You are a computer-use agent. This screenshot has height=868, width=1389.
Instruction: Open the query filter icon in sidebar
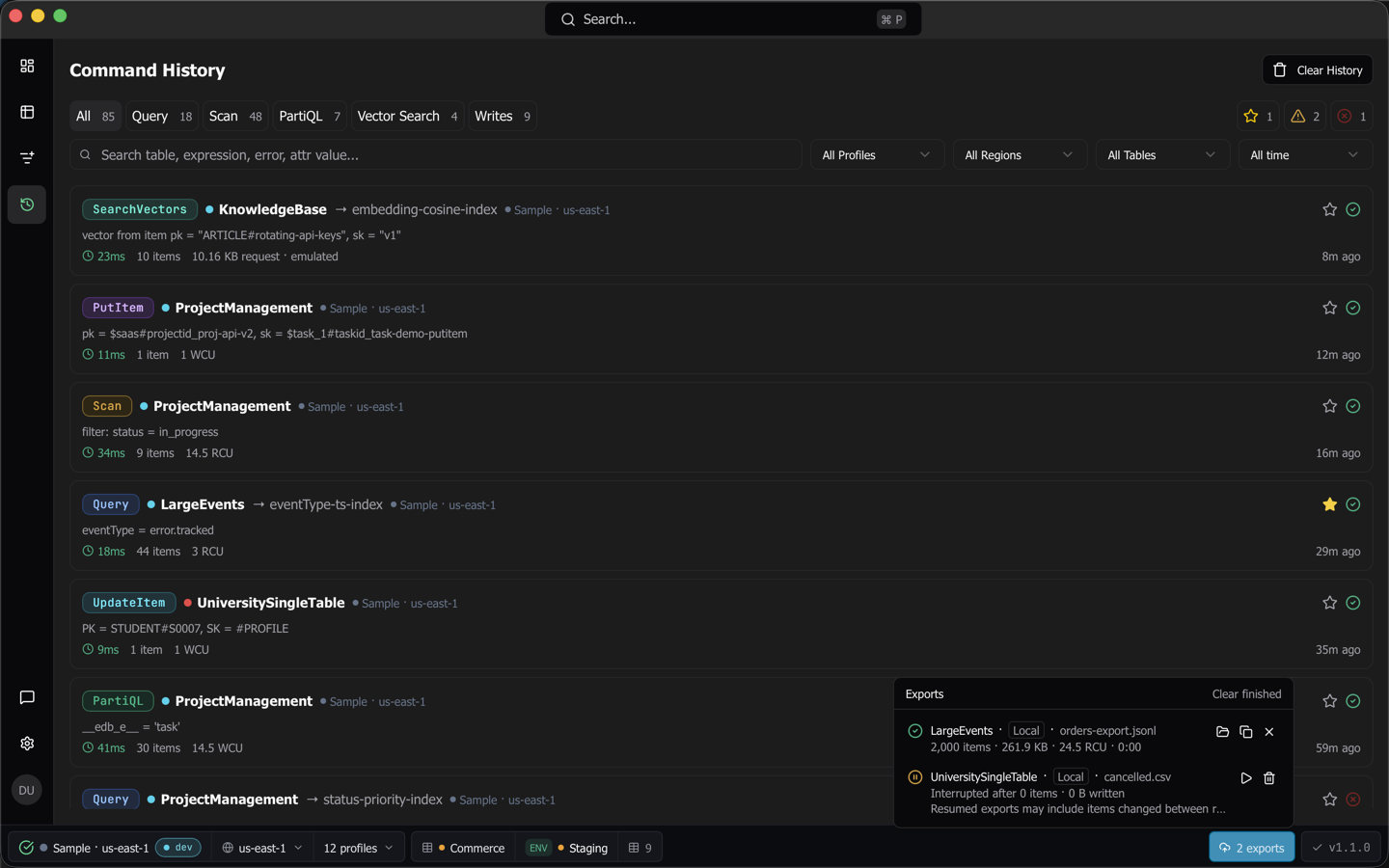[x=27, y=158]
